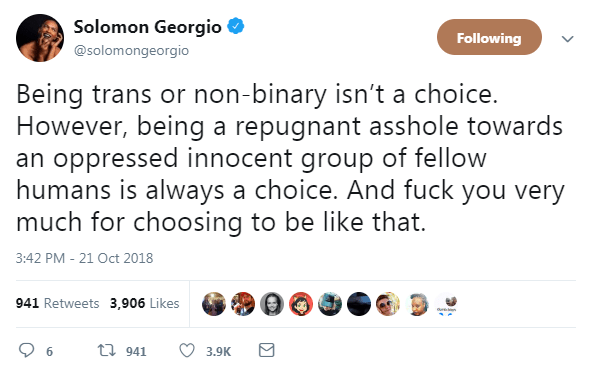Open the 3:42 PM tweet timestamp
611x369 pixels.
pos(85,258)
